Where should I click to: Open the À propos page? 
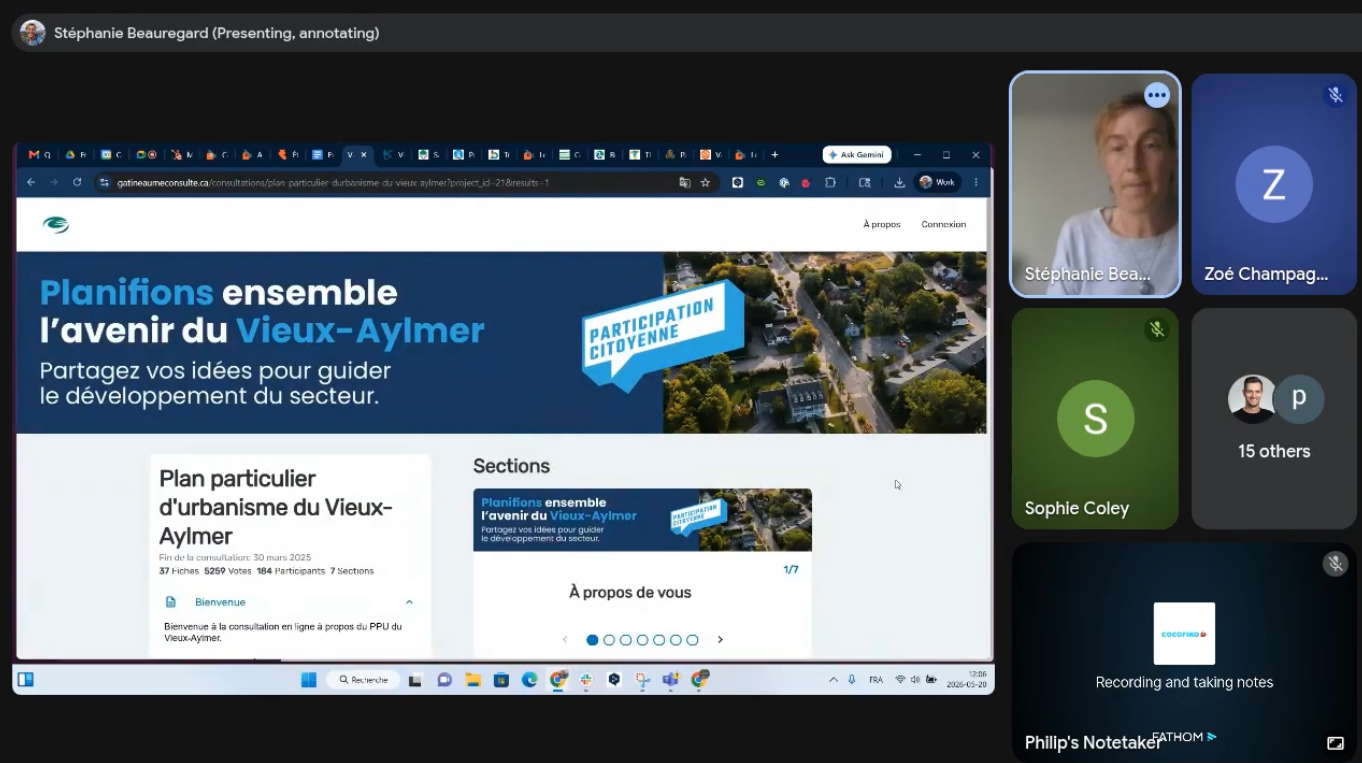tap(882, 224)
